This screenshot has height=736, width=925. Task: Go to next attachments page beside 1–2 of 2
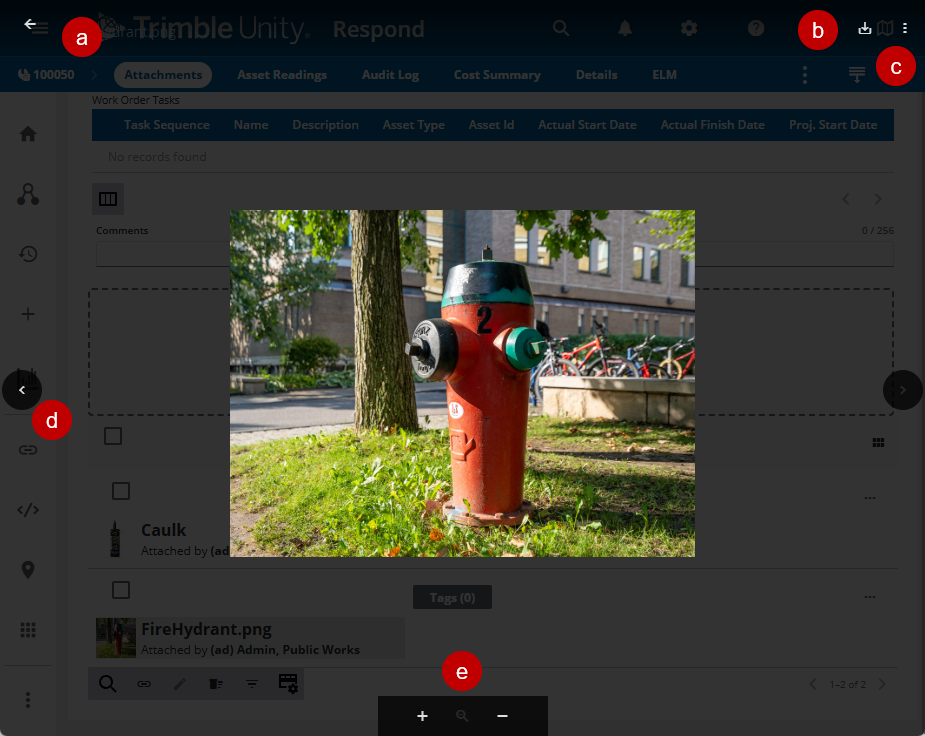[883, 684]
